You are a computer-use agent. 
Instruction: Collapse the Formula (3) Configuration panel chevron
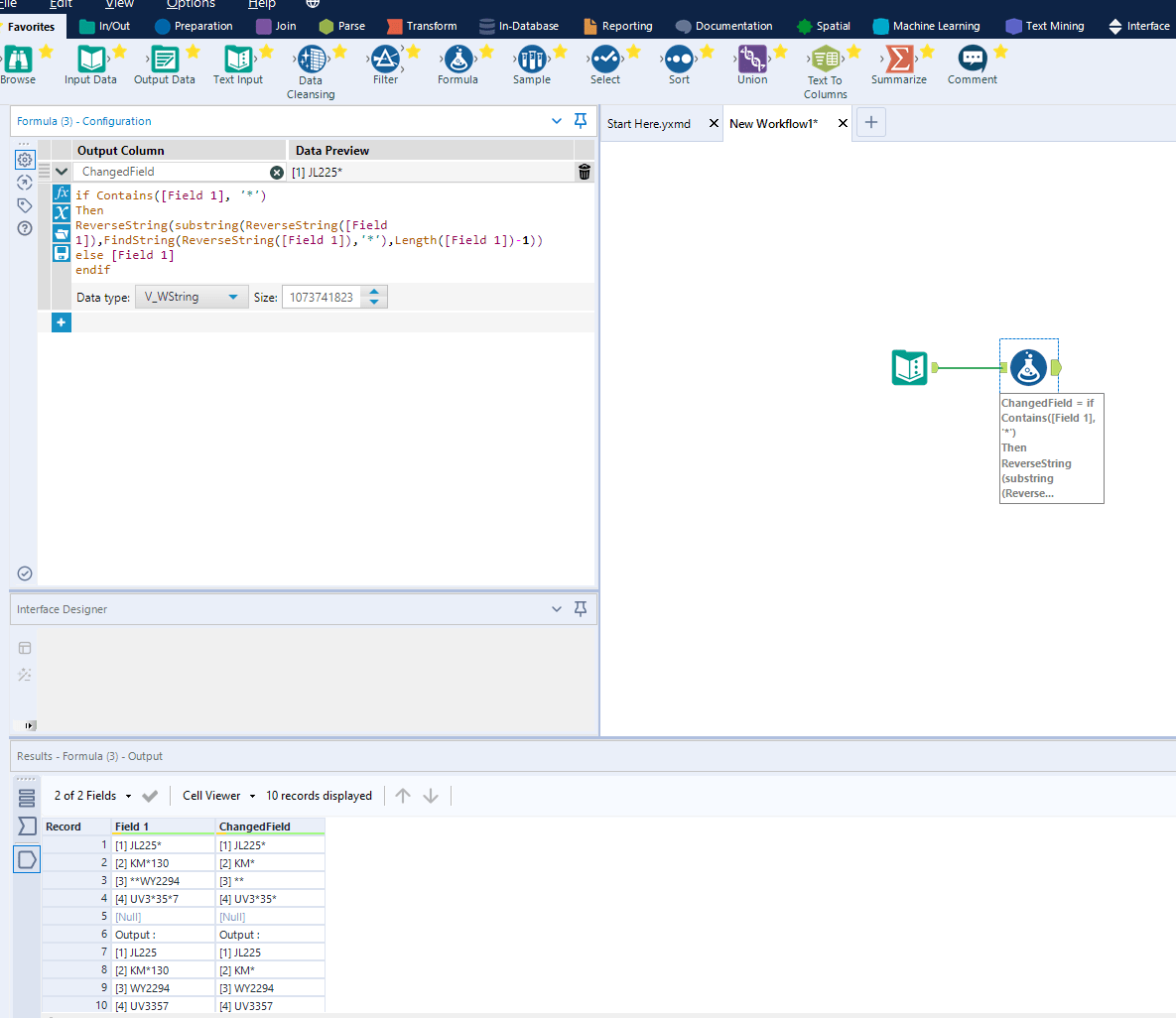pos(556,120)
